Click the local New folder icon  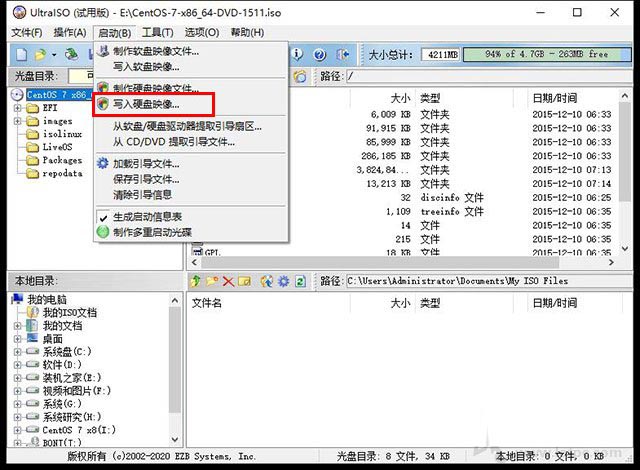point(211,281)
